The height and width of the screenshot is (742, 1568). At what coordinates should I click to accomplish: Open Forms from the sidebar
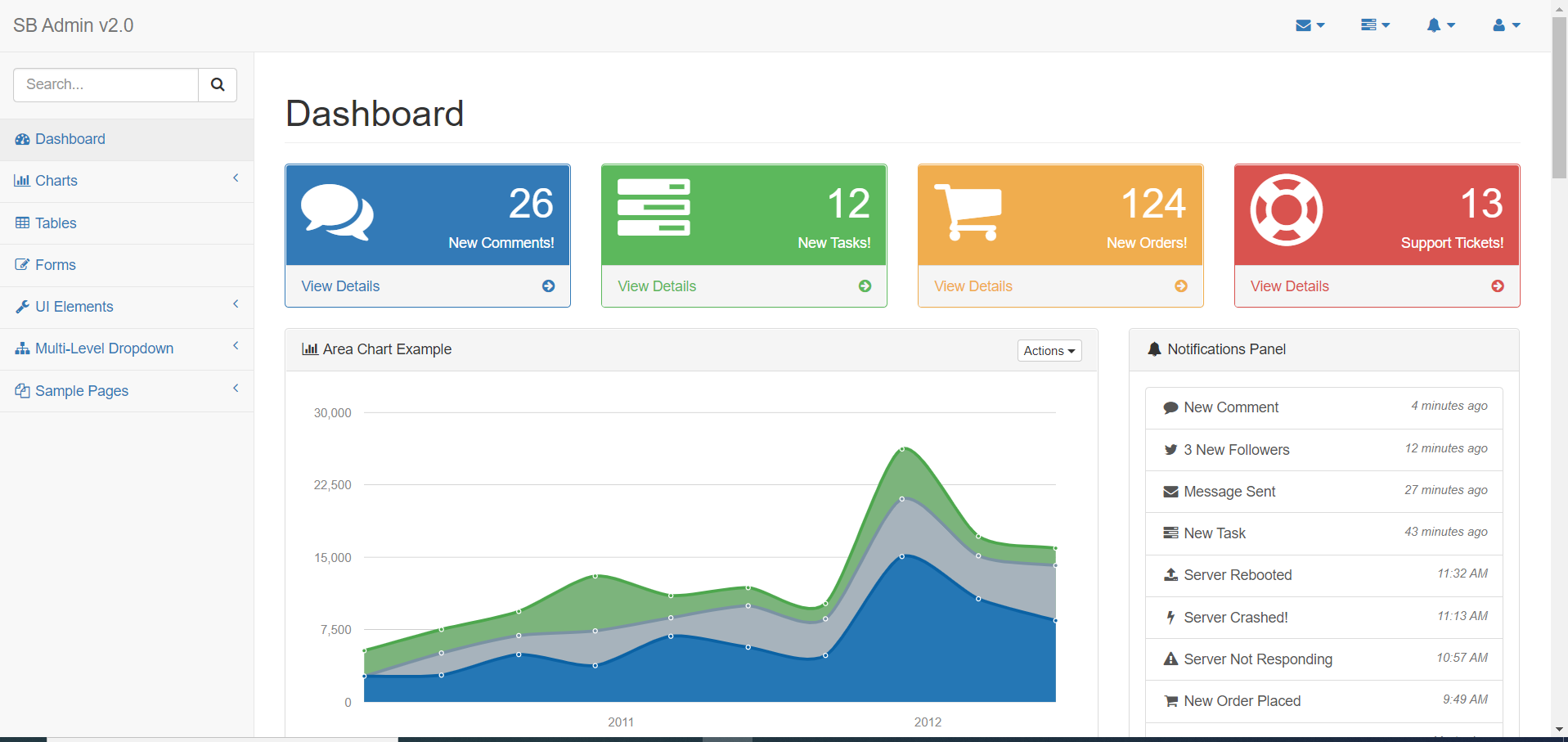pyautogui.click(x=55, y=265)
